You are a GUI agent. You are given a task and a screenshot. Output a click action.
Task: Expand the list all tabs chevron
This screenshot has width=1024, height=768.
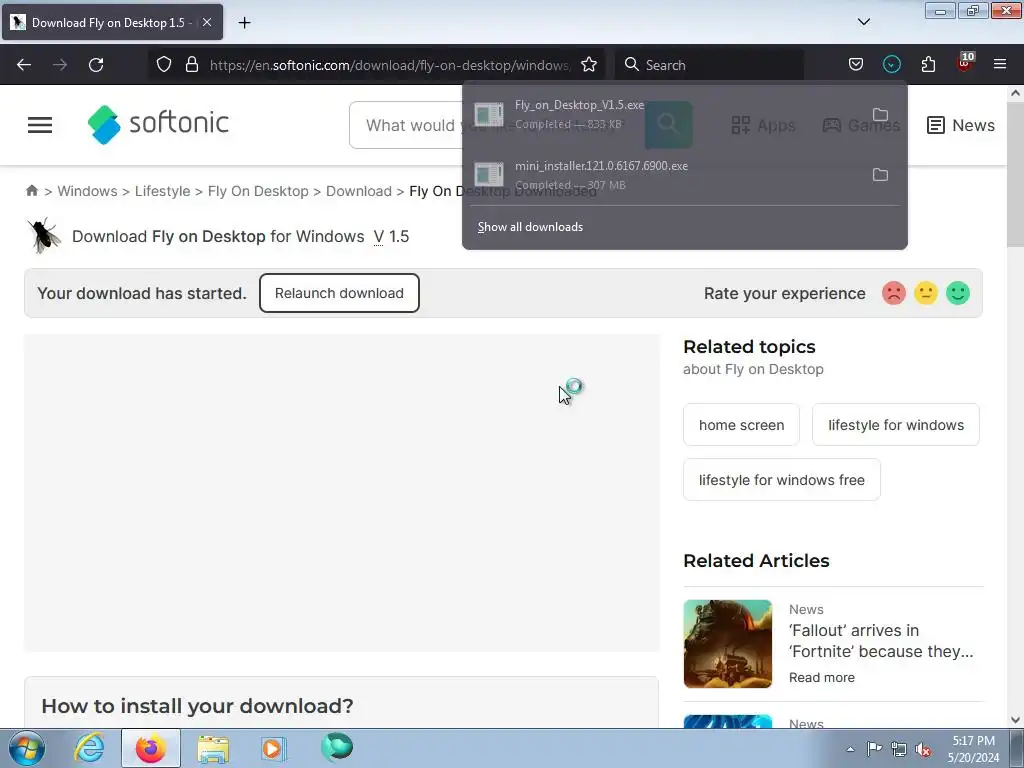click(863, 22)
